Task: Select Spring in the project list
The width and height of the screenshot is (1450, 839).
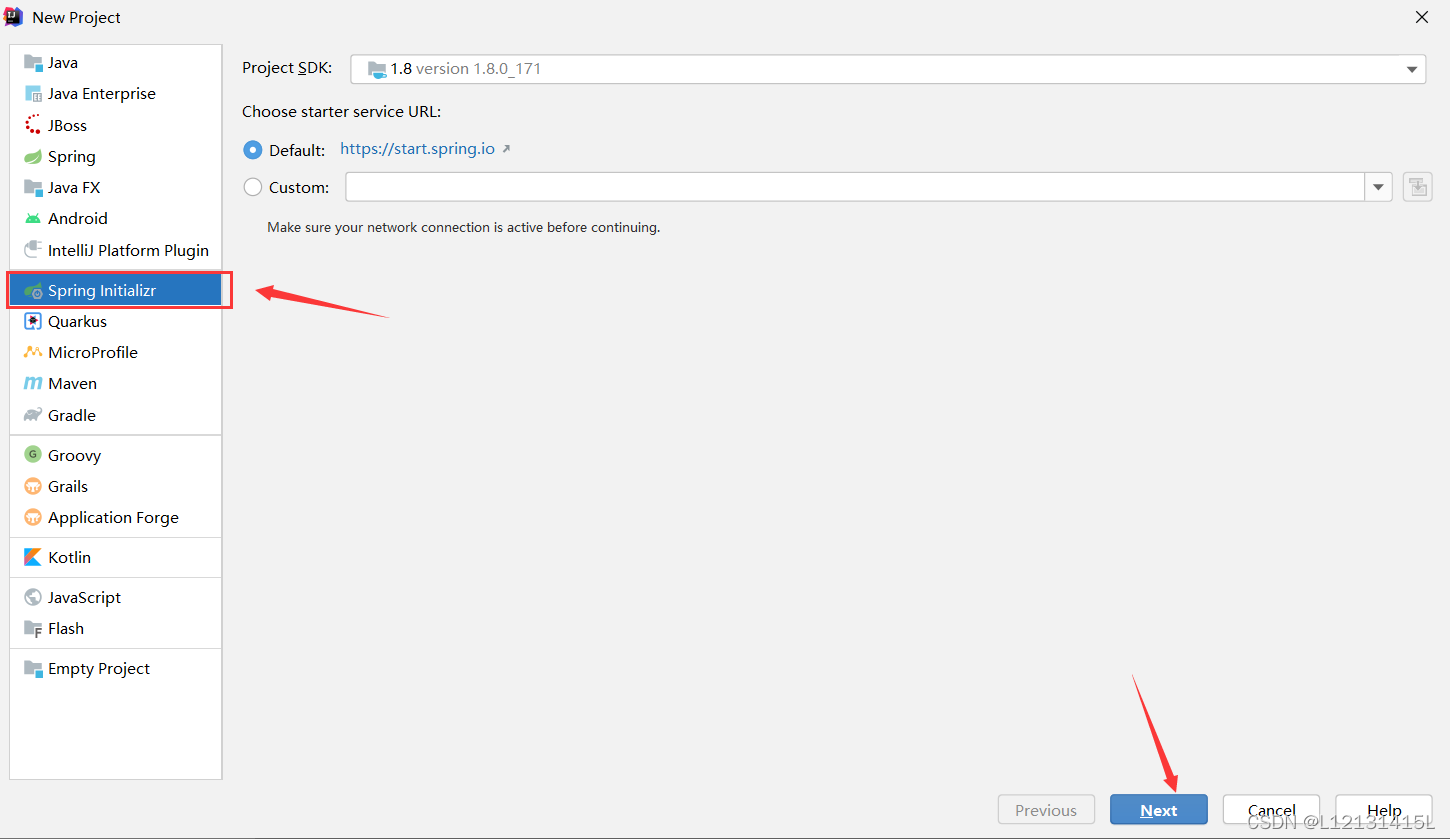Action: click(116, 156)
